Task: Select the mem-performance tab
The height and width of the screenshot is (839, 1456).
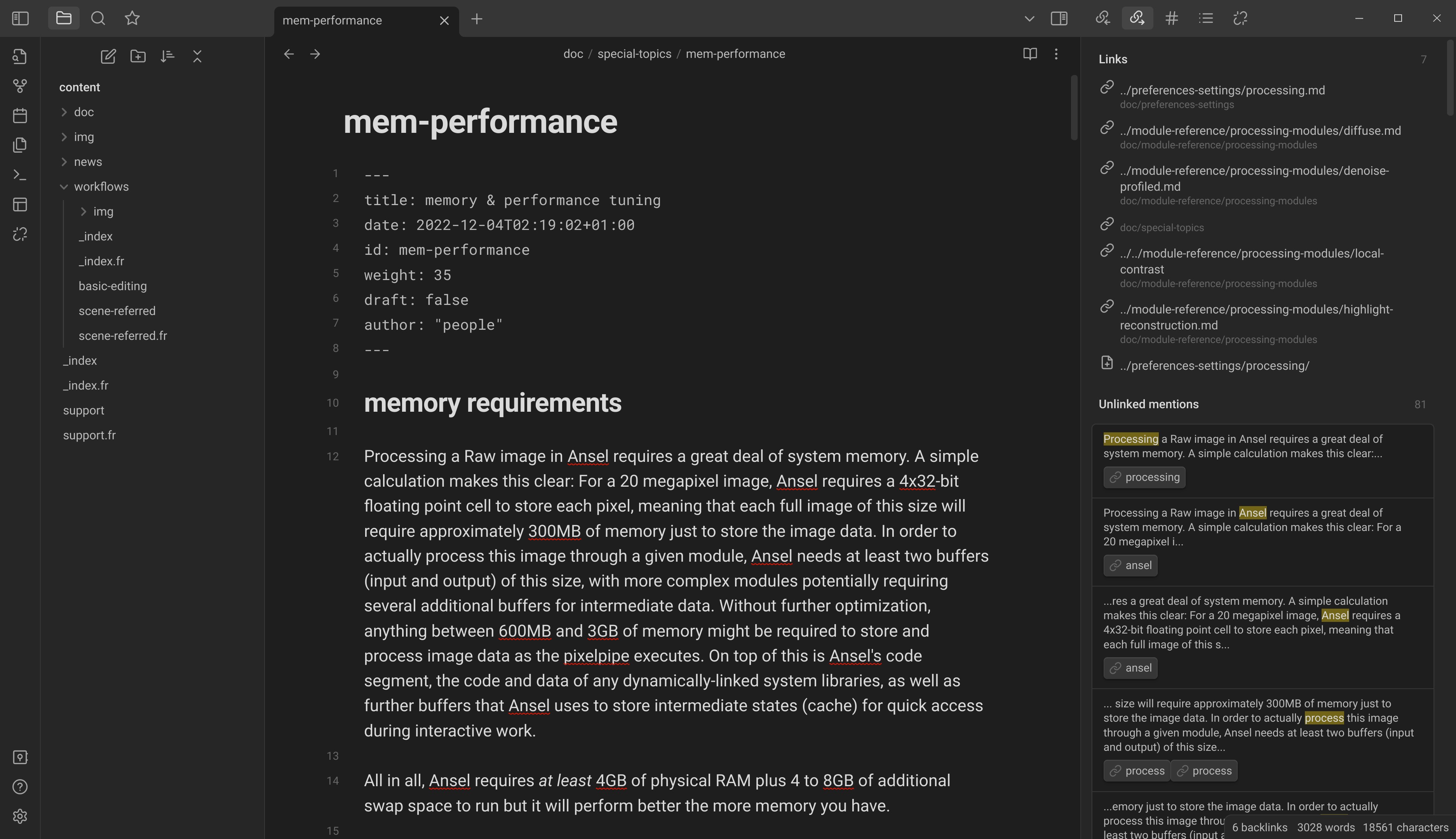Action: point(366,21)
